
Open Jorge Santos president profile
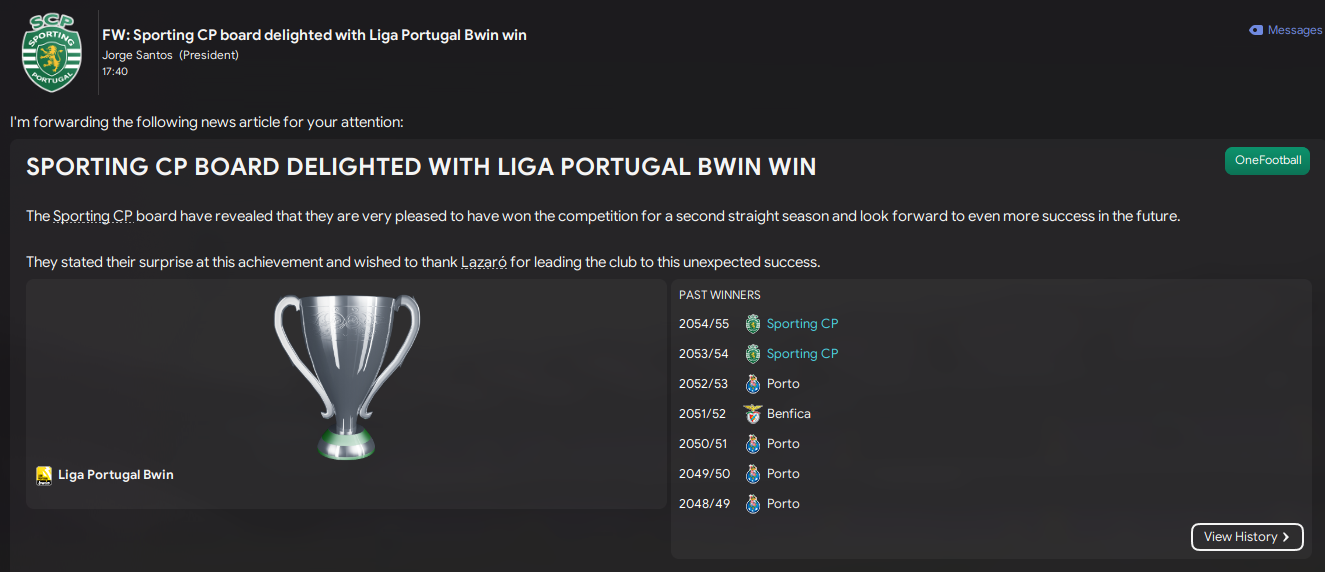tap(138, 55)
